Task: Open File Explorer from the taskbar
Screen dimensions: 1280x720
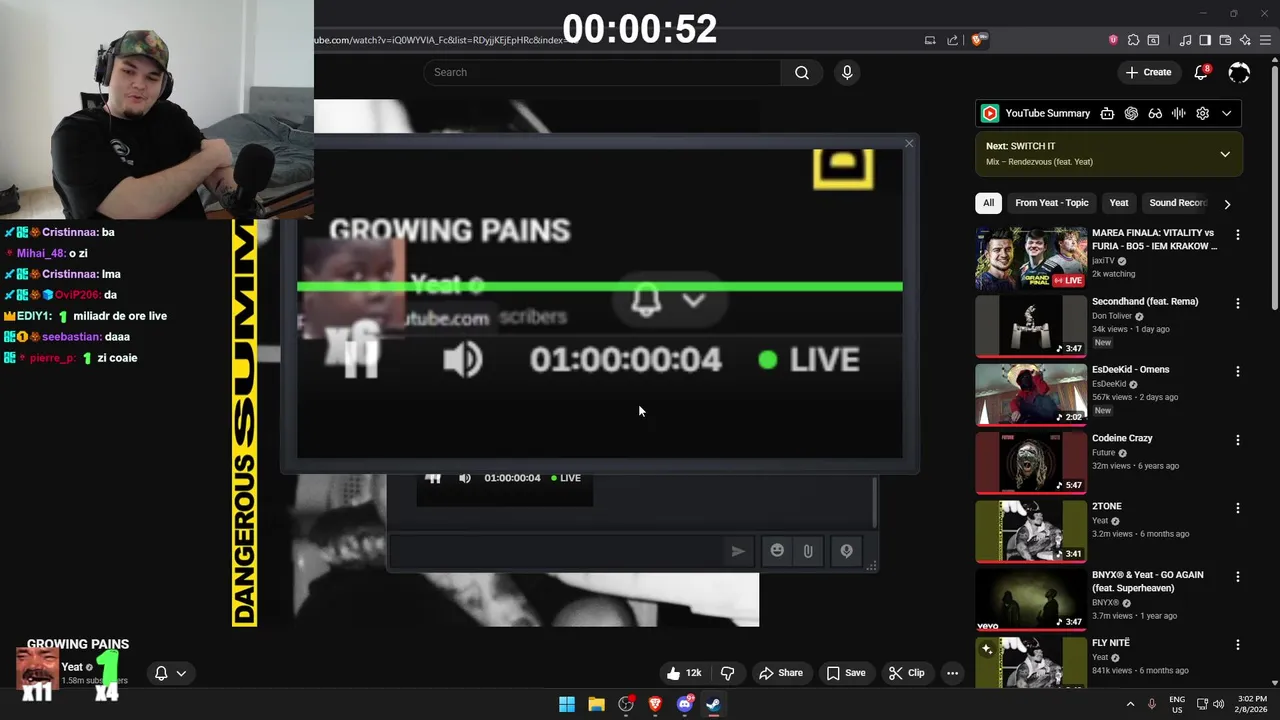Action: [x=596, y=704]
